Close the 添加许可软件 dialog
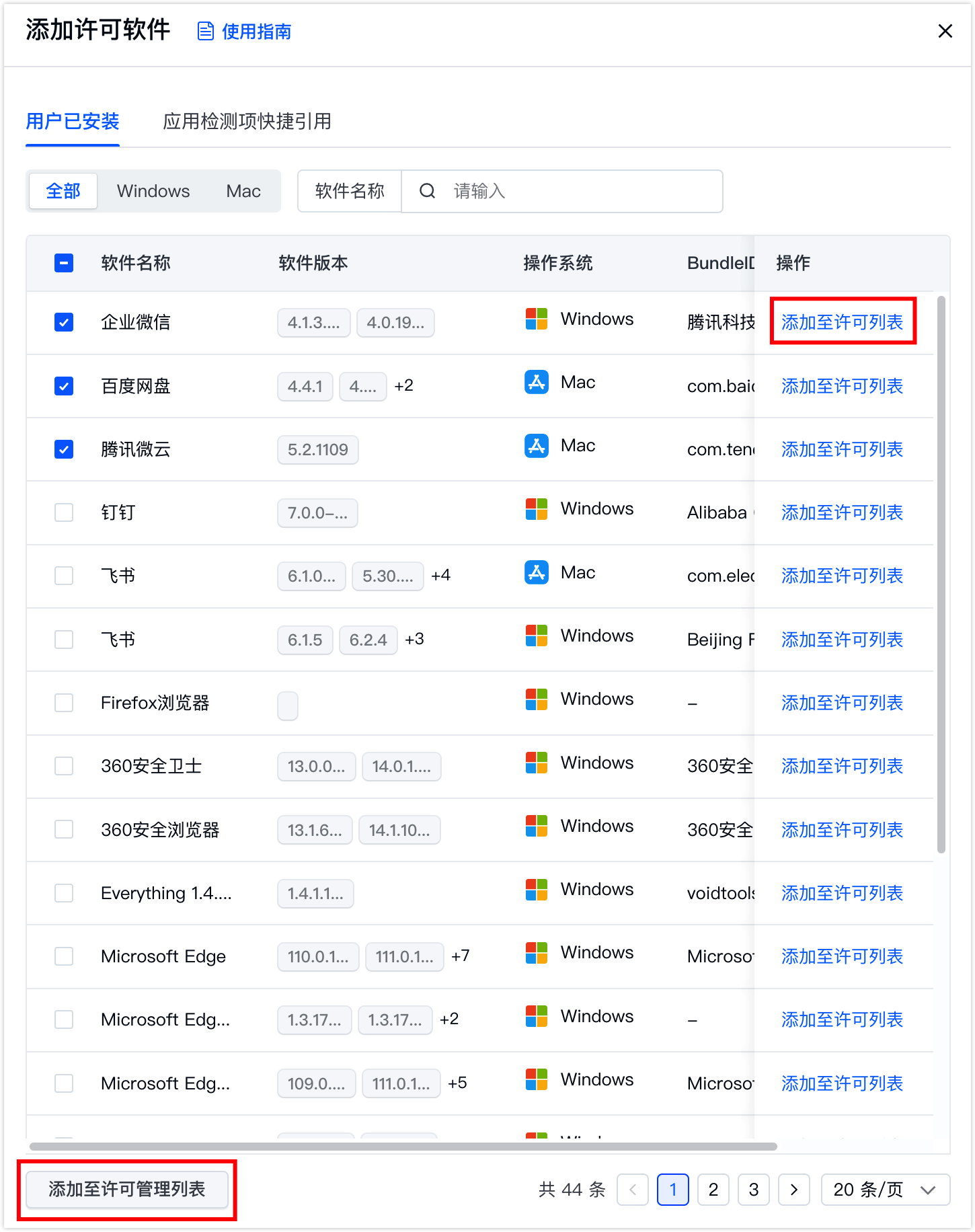975x1232 pixels. 945,31
